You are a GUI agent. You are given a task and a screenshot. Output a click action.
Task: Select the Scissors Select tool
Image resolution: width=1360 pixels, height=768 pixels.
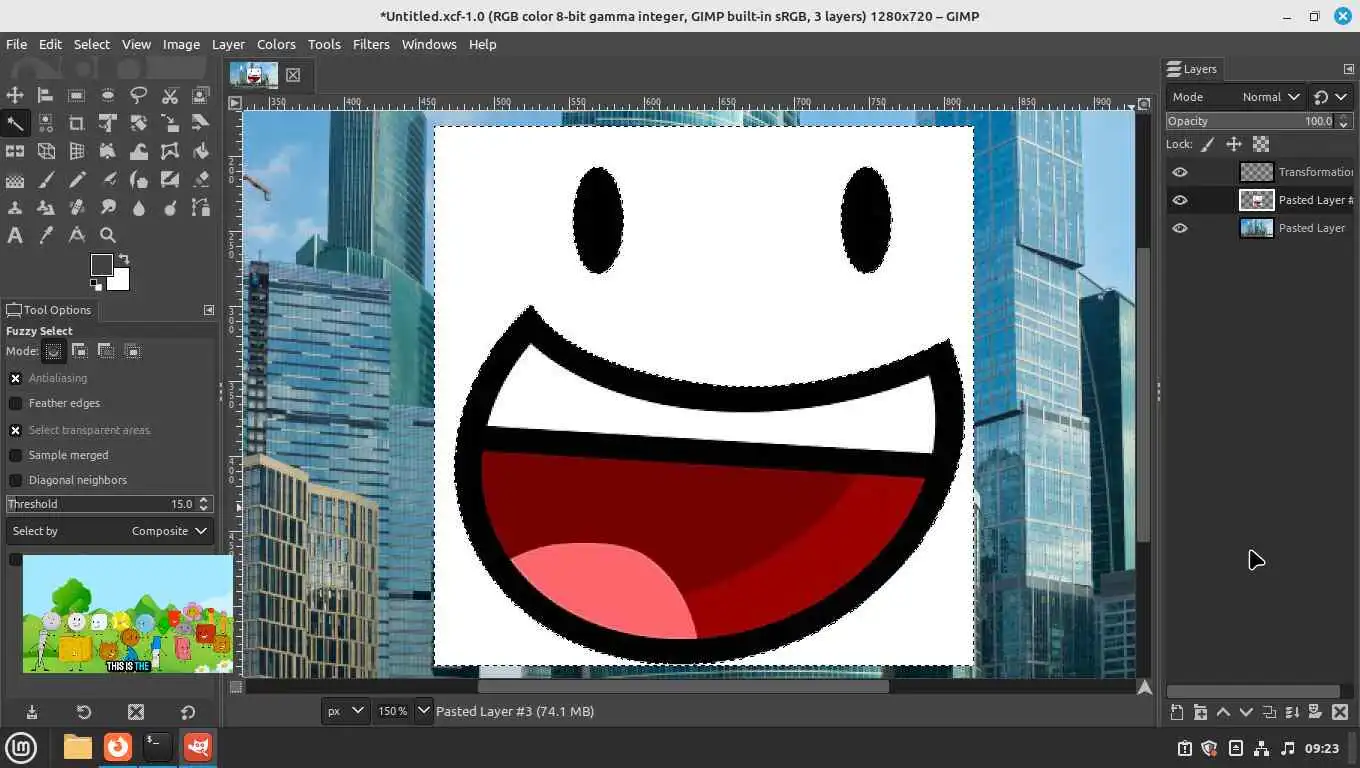tap(170, 95)
